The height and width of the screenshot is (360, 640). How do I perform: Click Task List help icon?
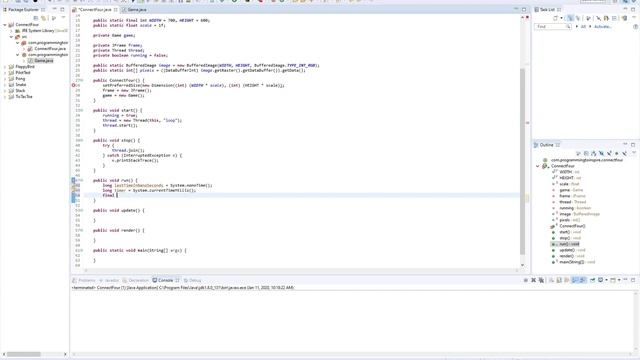click(636, 27)
